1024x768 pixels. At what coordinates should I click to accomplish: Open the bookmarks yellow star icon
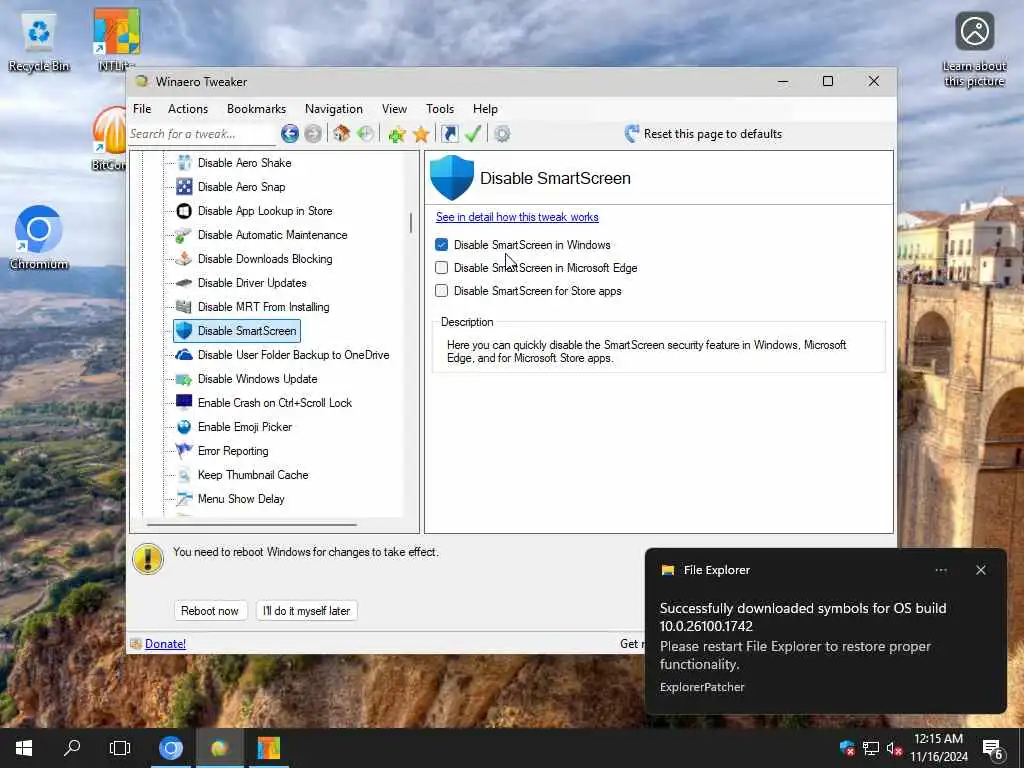click(421, 134)
